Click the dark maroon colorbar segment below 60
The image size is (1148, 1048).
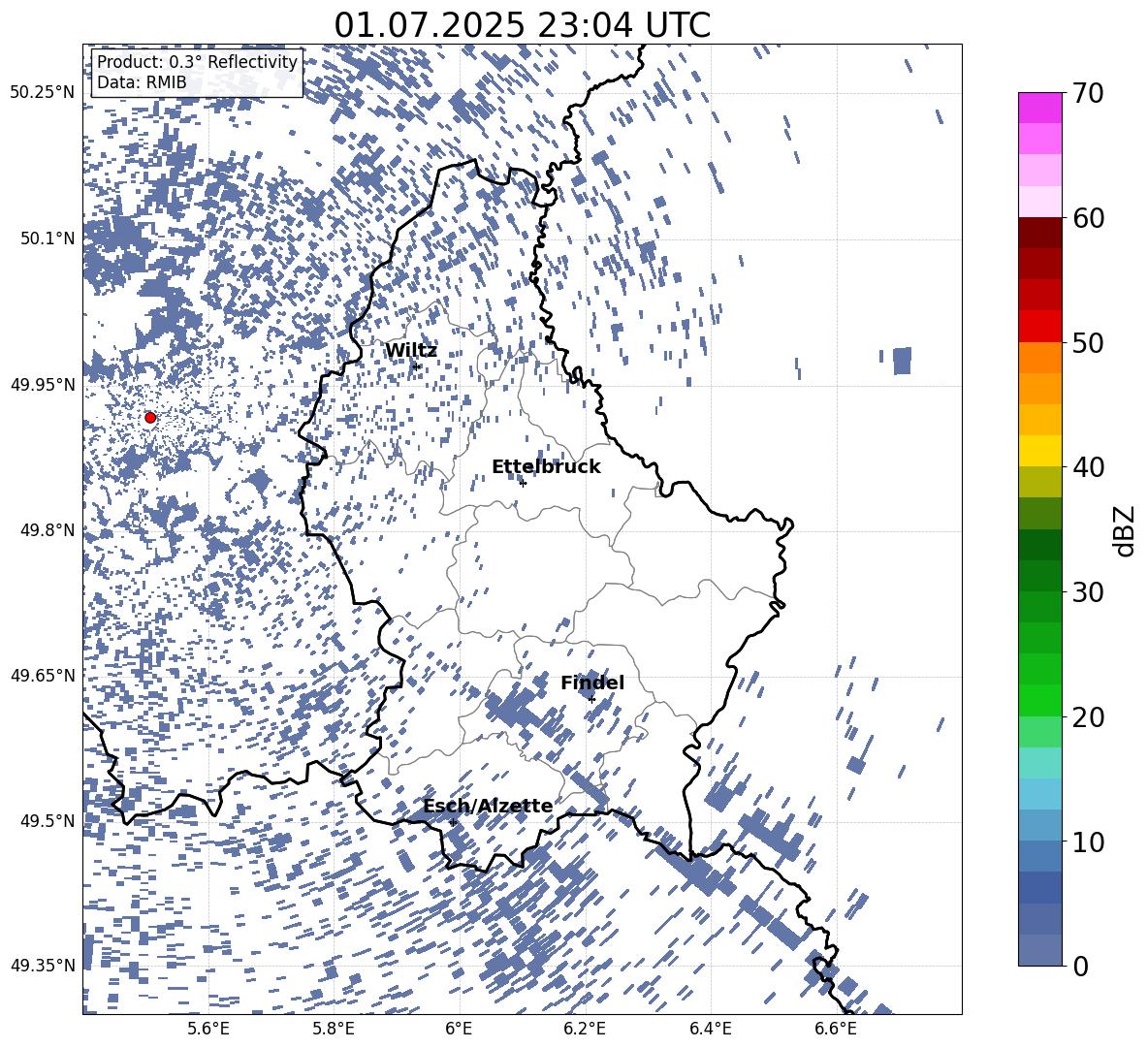tap(1040, 233)
